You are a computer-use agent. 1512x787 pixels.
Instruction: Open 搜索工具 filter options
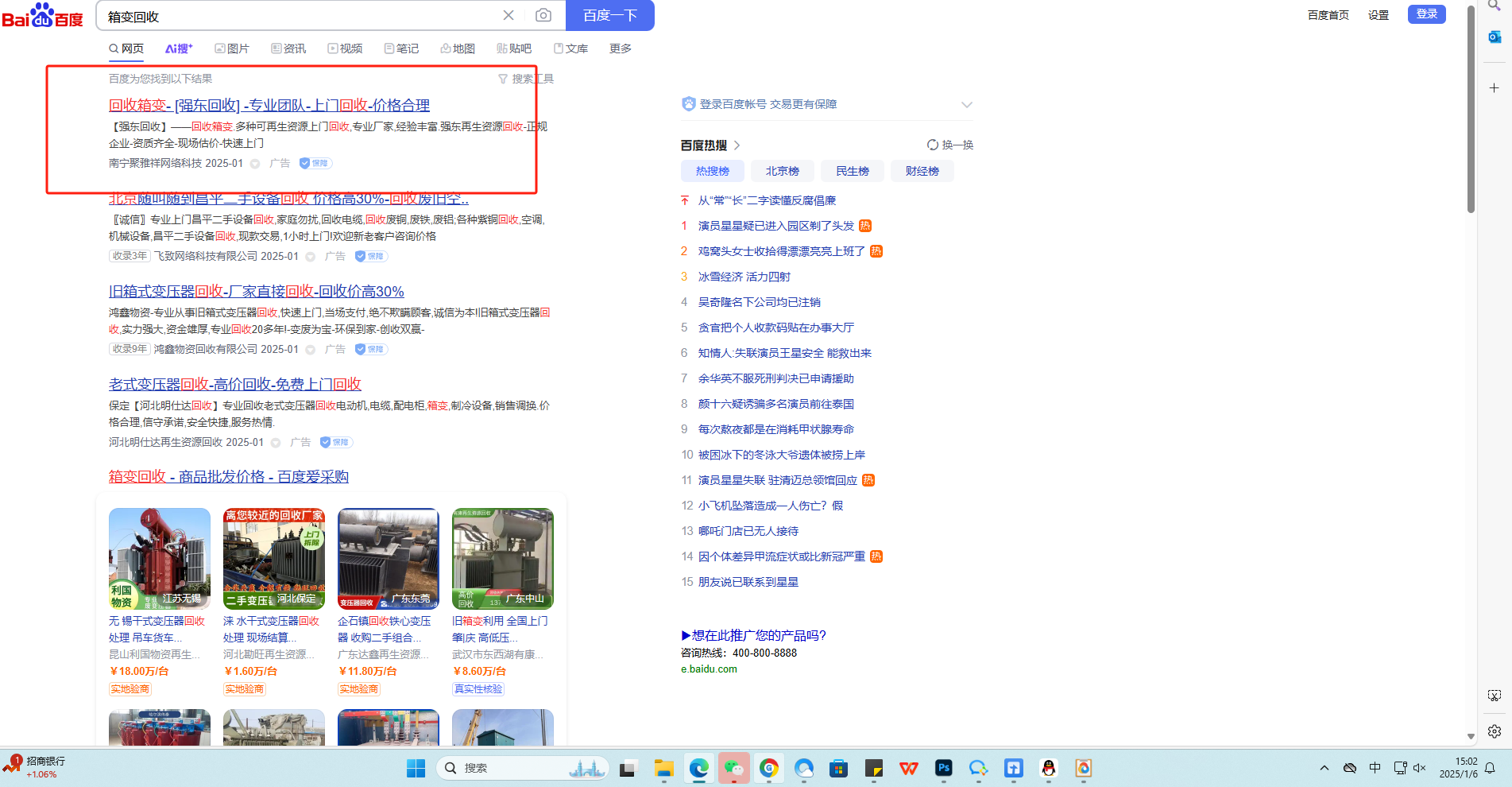[x=526, y=79]
